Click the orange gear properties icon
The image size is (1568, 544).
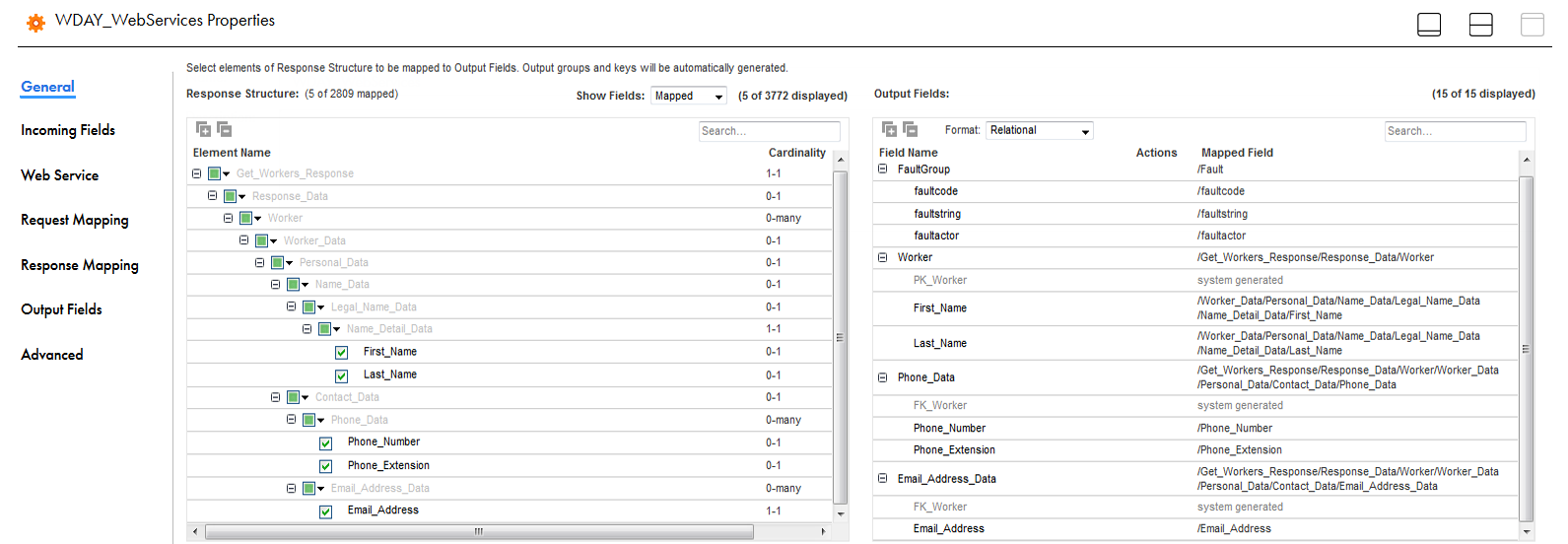pos(35,23)
